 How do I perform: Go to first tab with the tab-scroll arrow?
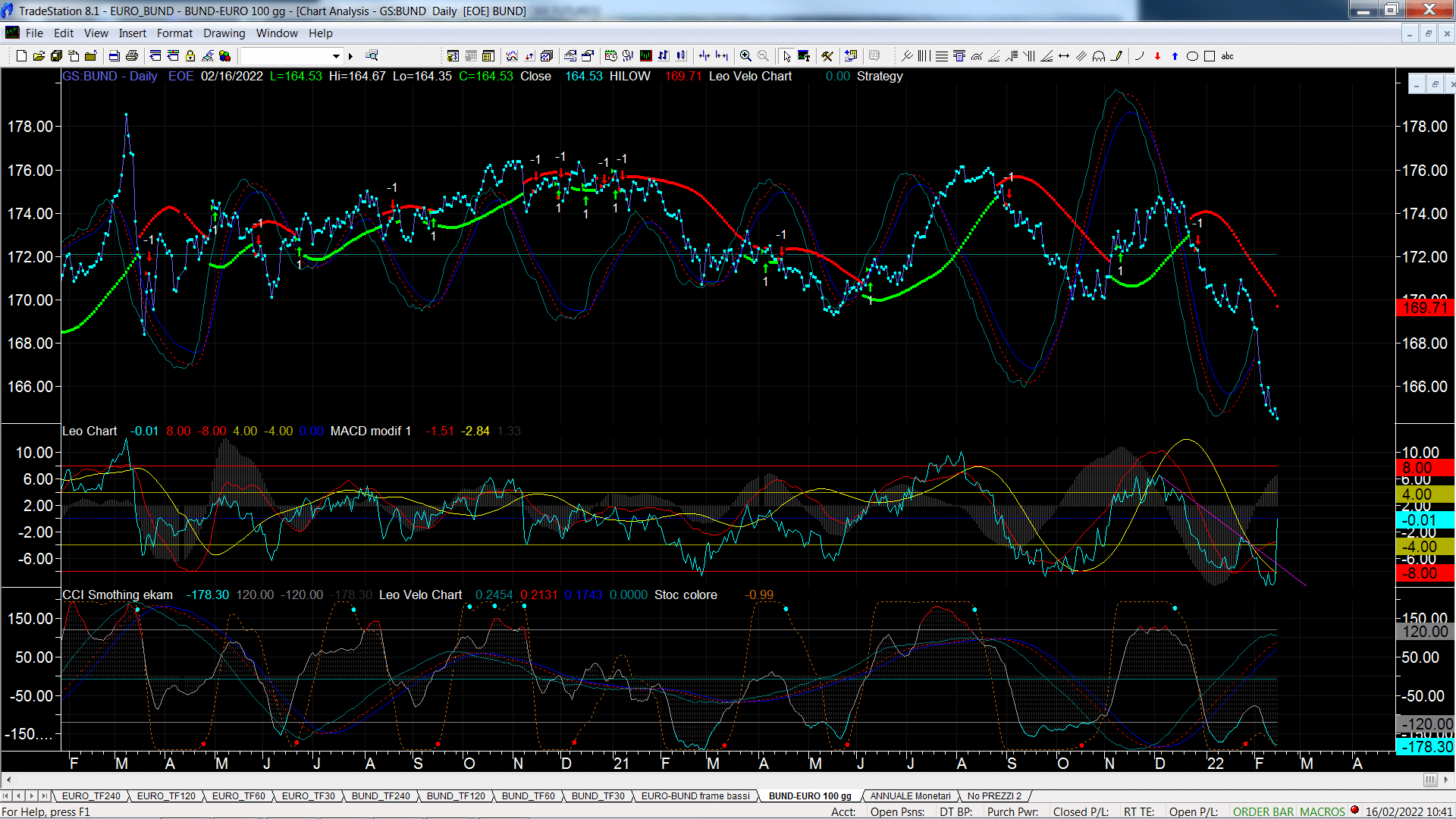pos(7,795)
